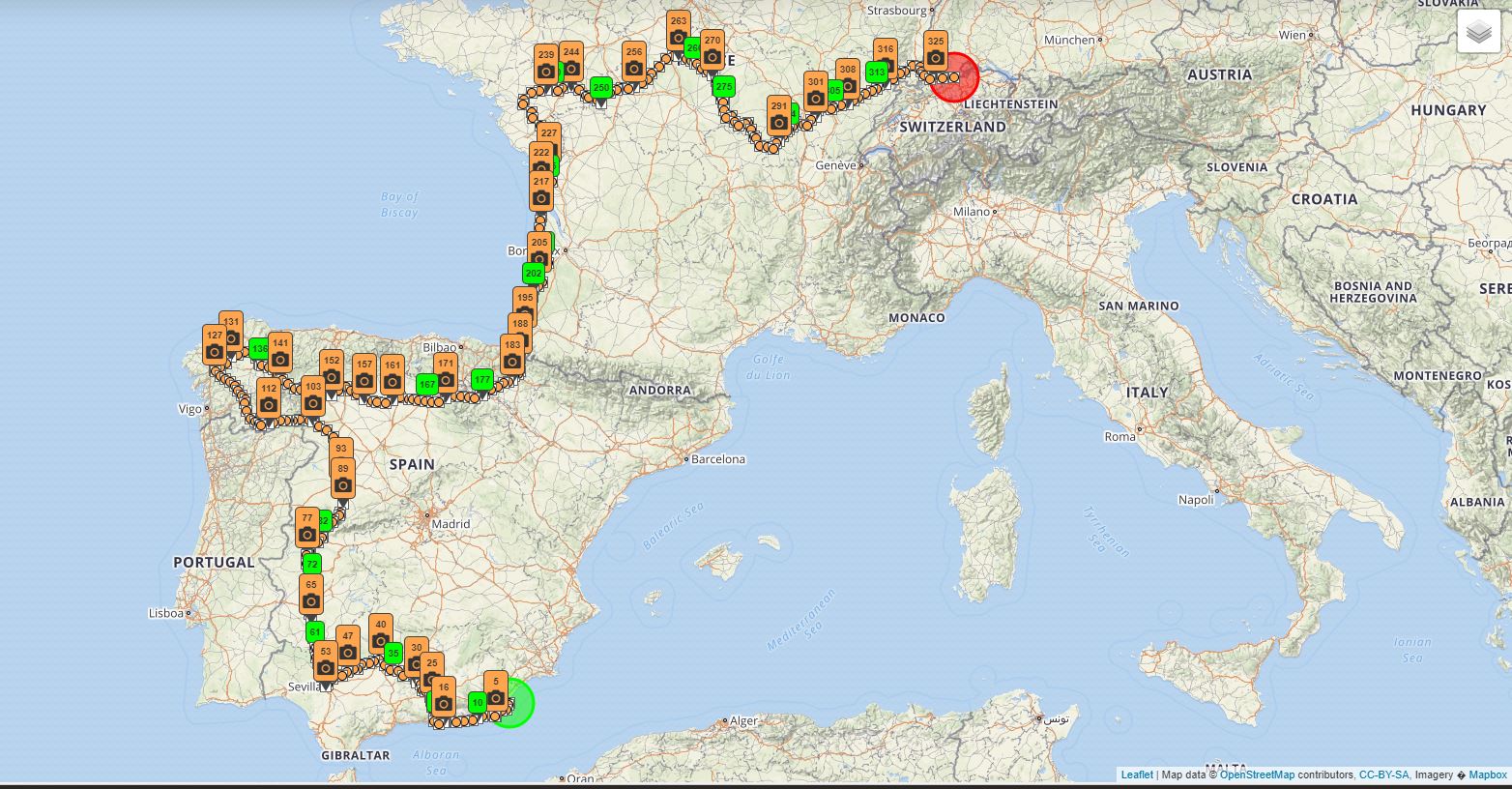This screenshot has height=789, width=1512.
Task: Click the green route start circle
Action: point(511,703)
